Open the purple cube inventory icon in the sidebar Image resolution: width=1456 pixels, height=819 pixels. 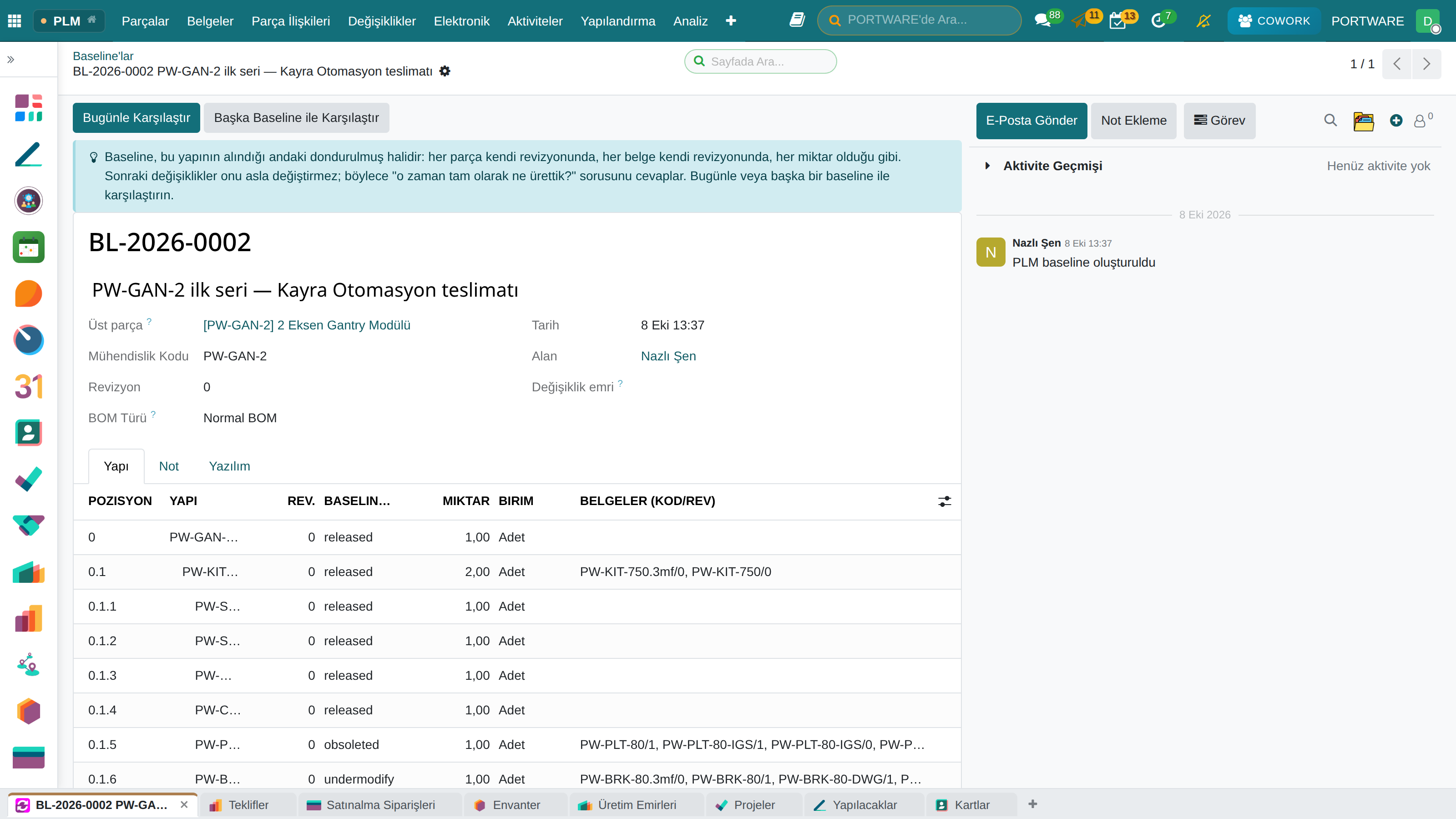click(x=29, y=711)
